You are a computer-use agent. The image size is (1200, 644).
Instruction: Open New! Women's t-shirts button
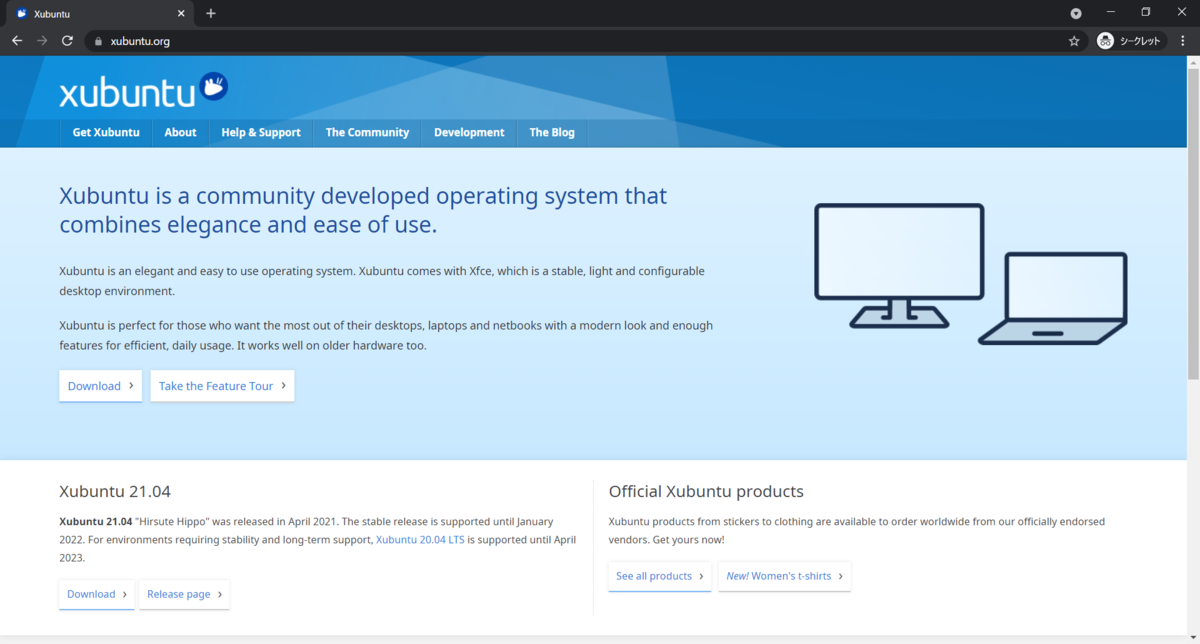coord(784,576)
